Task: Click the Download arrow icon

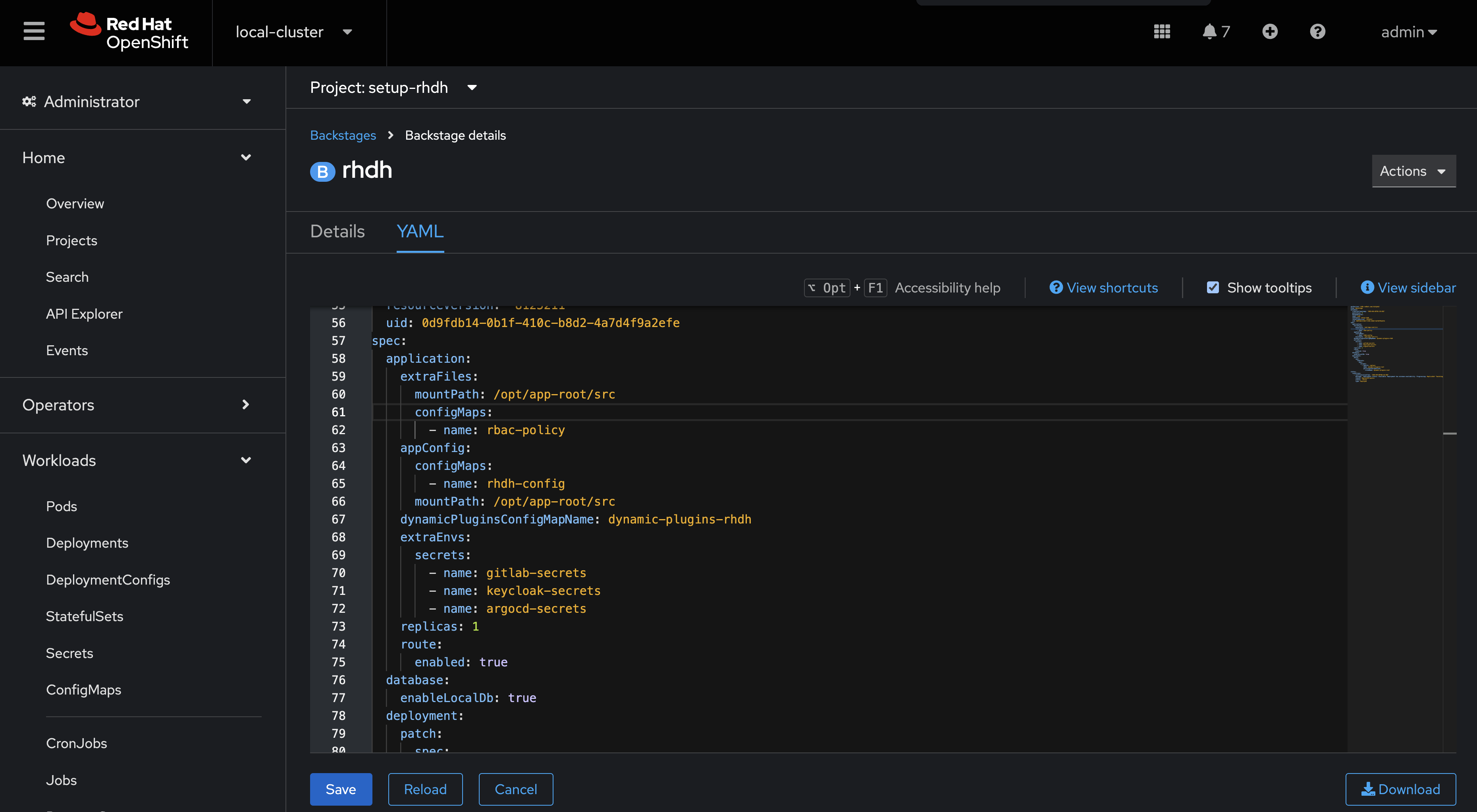Action: pos(1368,789)
